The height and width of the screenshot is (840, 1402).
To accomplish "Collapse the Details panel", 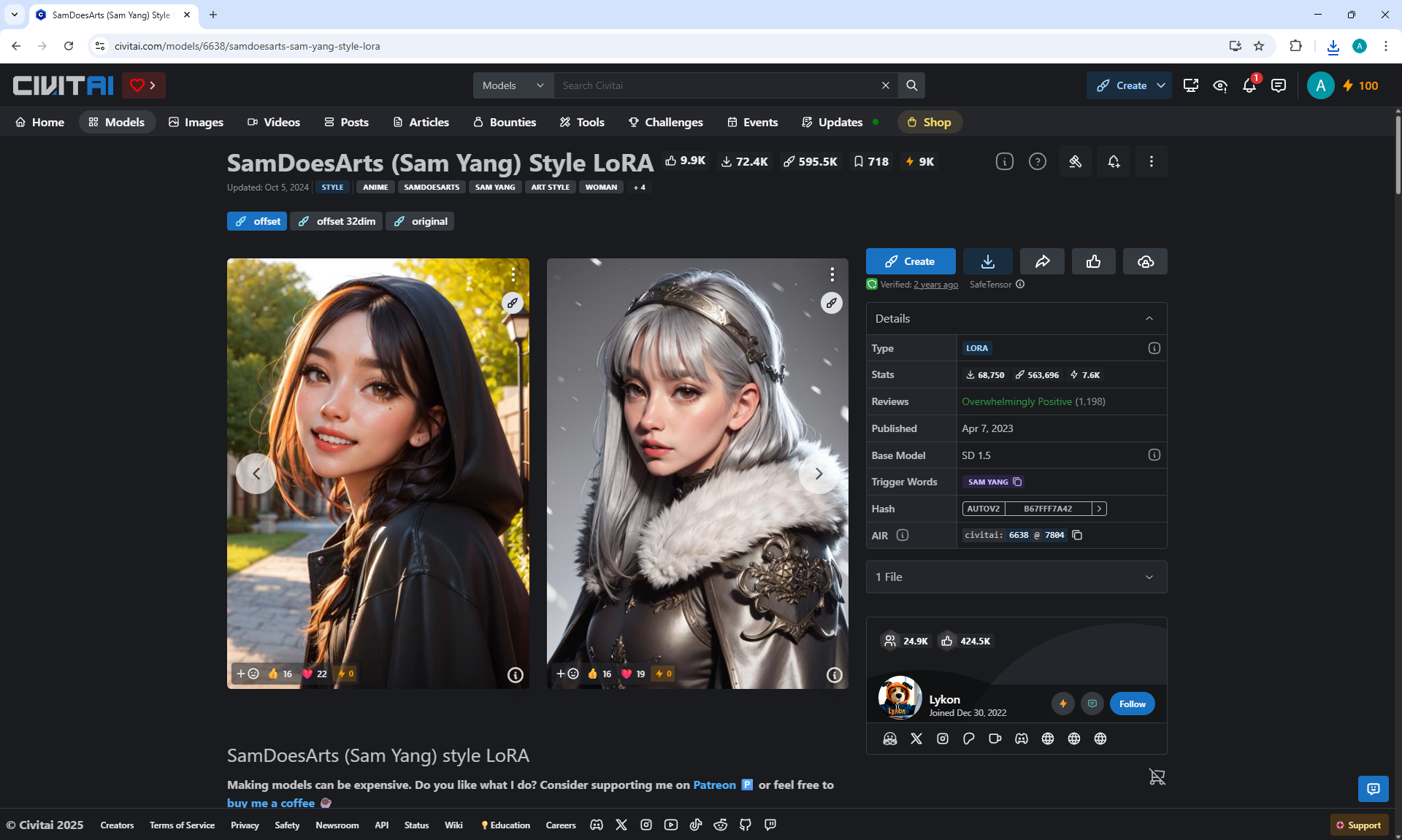I will [x=1149, y=318].
